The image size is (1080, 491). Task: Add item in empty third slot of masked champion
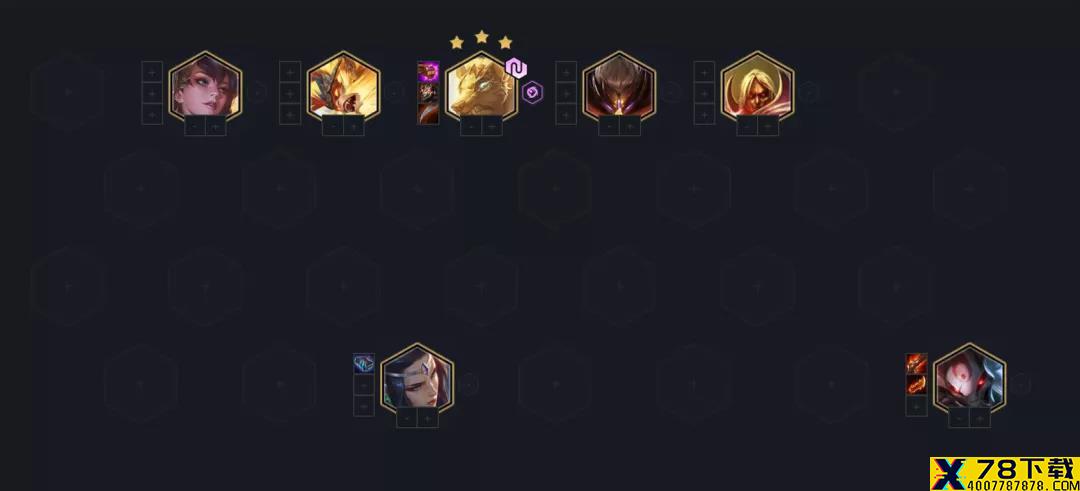point(916,406)
